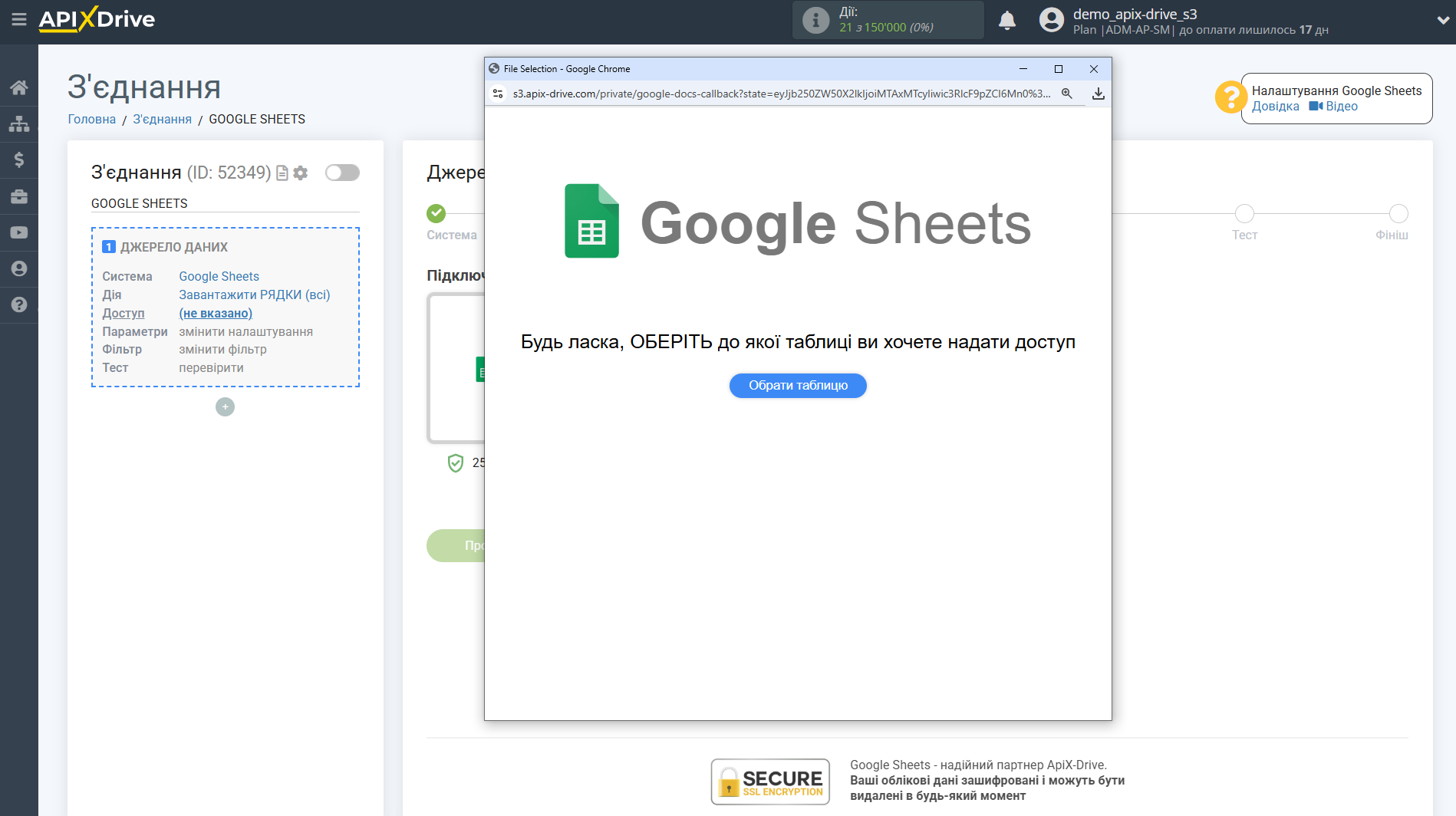Open the Відео tutorial link
This screenshot has height=816, width=1456.
1341,107
